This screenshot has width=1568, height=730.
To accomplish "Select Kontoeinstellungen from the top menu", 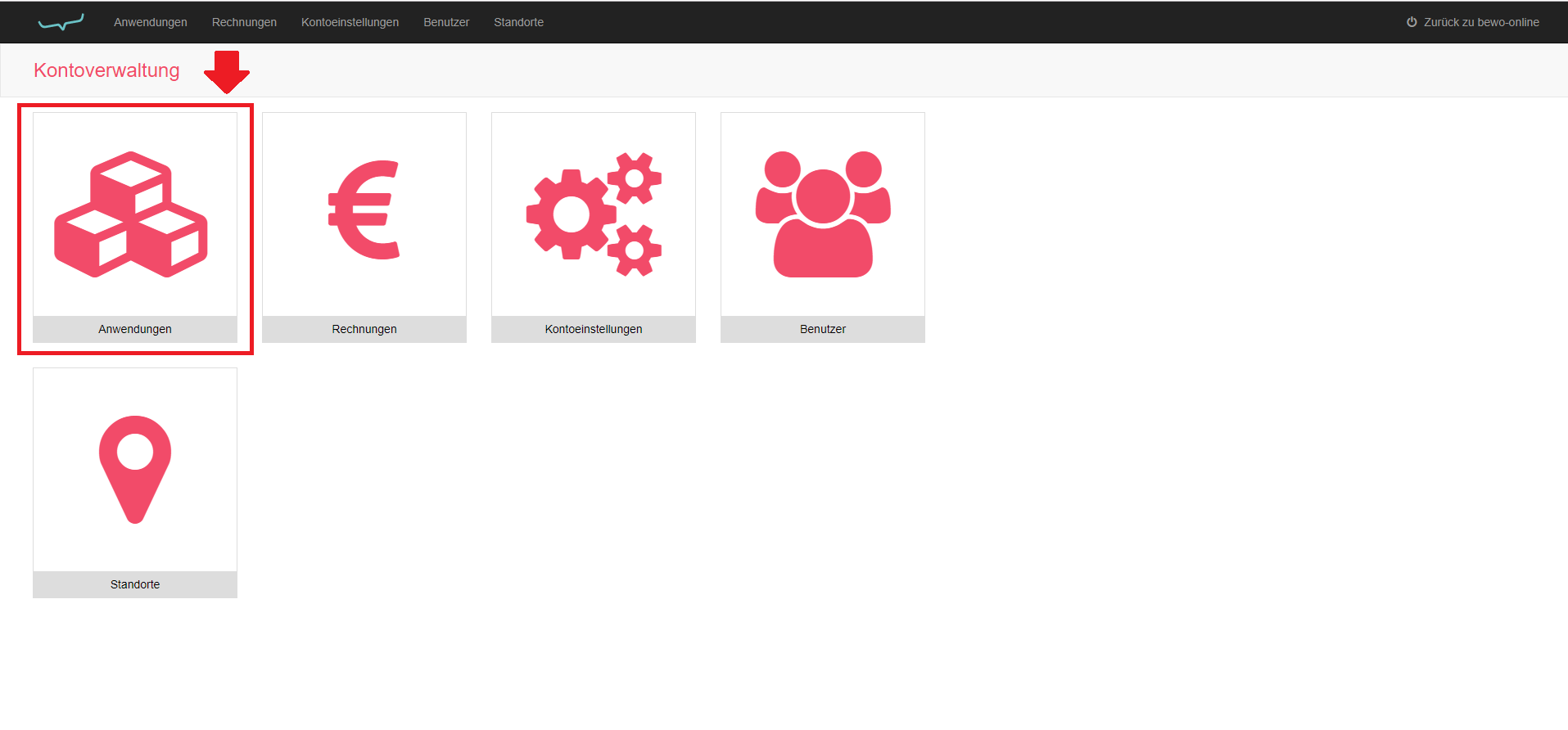I will tap(350, 22).
